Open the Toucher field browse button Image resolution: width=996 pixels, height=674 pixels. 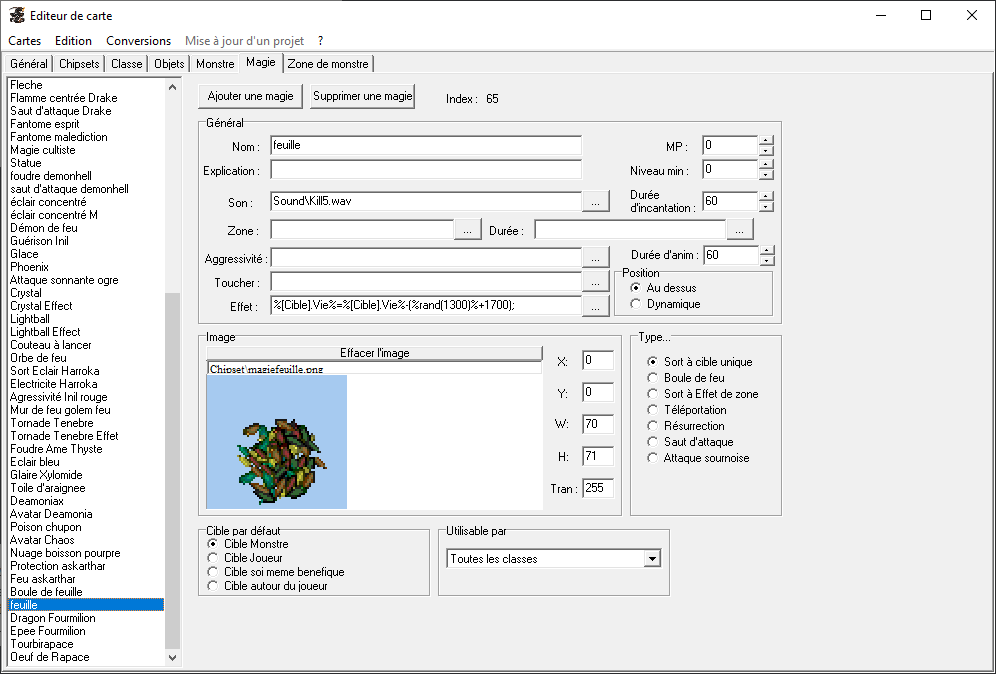tap(595, 283)
